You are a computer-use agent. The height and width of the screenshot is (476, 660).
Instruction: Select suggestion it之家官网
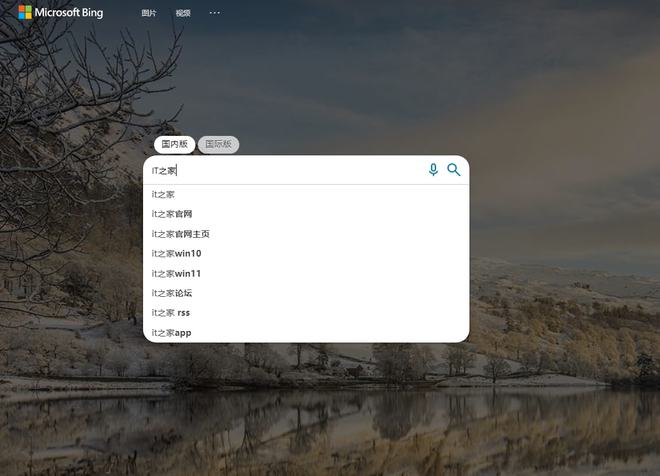[x=306, y=214]
